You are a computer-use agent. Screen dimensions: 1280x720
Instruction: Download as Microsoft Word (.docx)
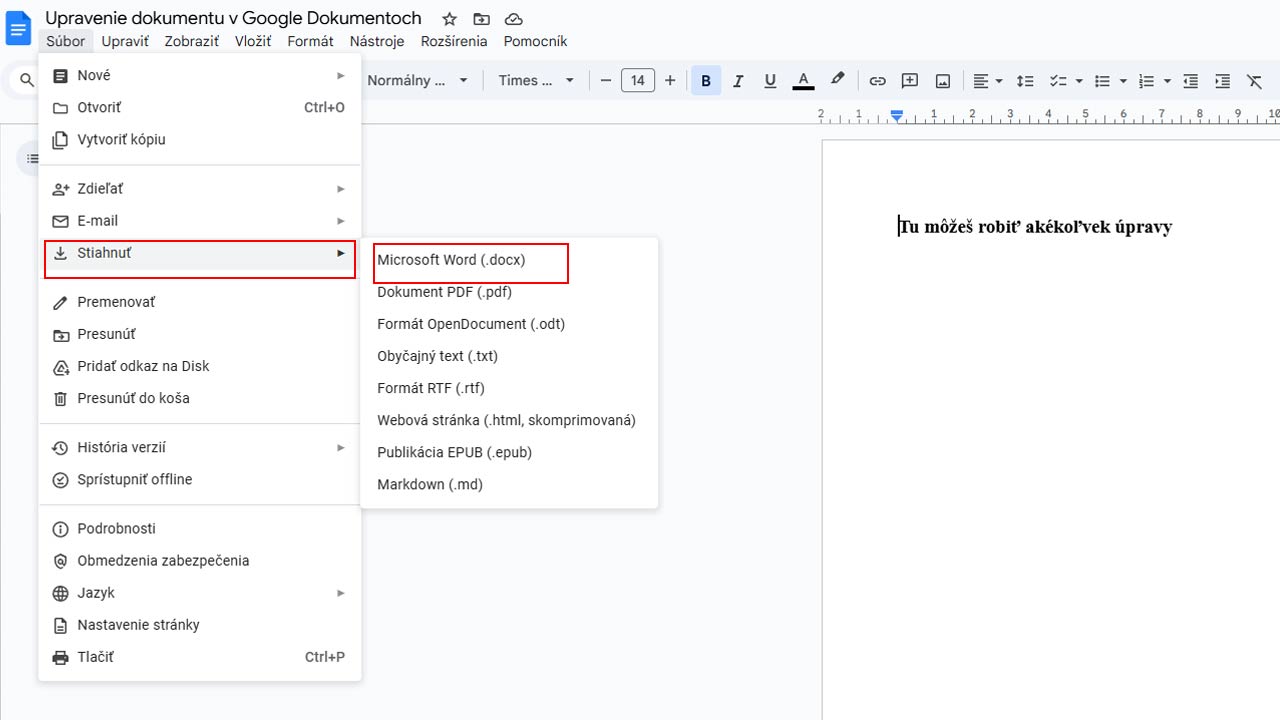click(x=509, y=259)
